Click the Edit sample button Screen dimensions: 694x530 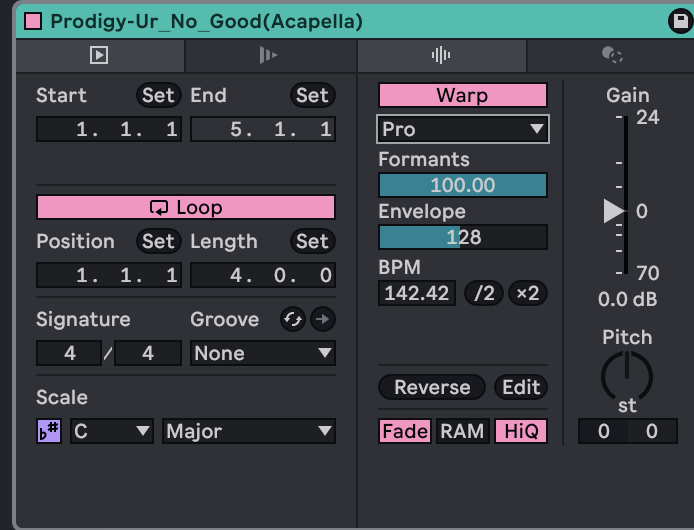click(x=521, y=387)
